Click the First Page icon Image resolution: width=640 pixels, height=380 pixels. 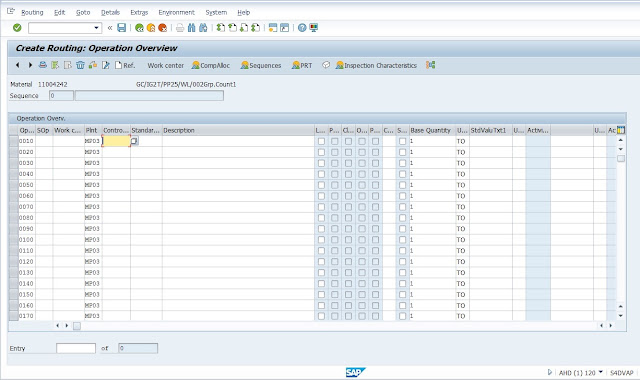pyautogui.click(x=221, y=28)
